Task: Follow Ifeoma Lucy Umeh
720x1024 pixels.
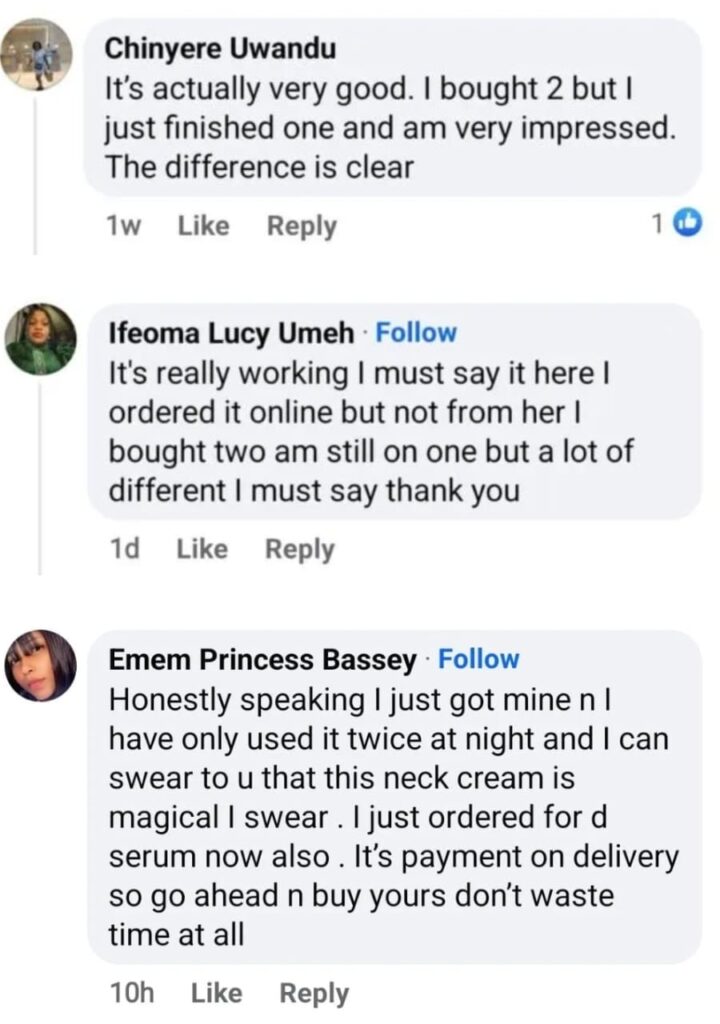Action: (x=415, y=333)
